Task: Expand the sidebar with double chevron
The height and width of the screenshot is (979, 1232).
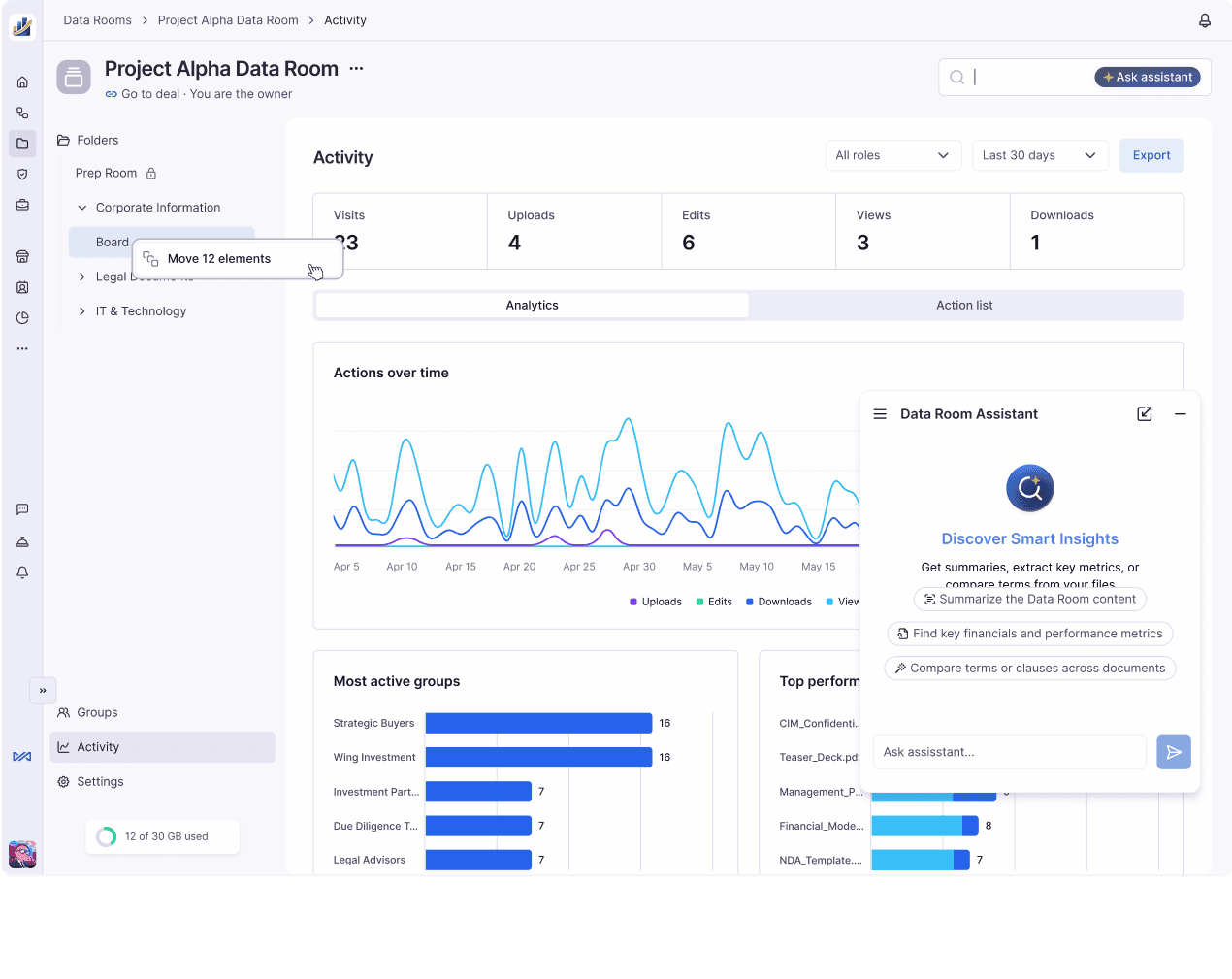Action: (x=43, y=691)
